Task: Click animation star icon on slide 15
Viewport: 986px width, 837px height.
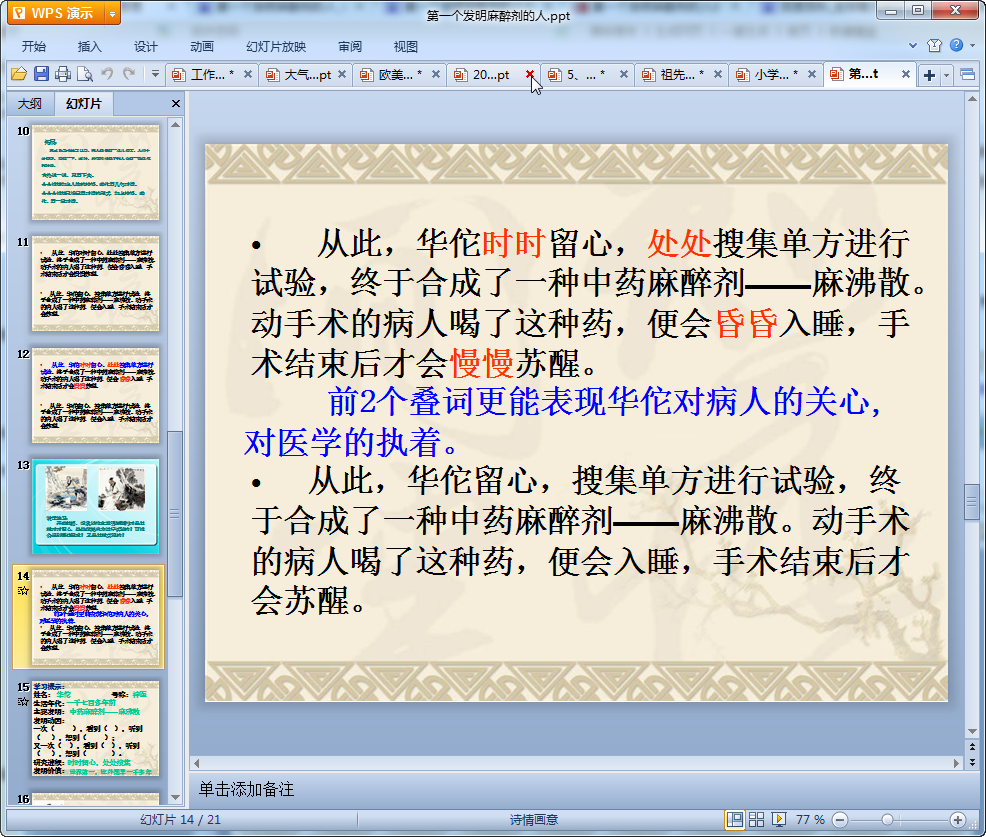Action: (x=23, y=701)
